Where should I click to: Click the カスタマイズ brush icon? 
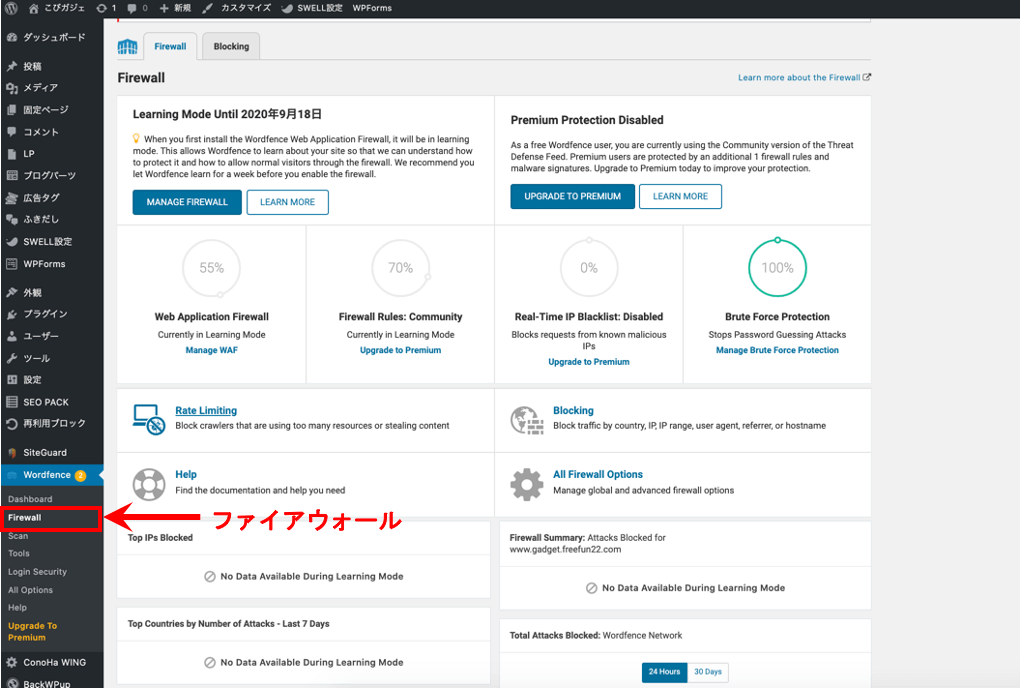click(208, 8)
